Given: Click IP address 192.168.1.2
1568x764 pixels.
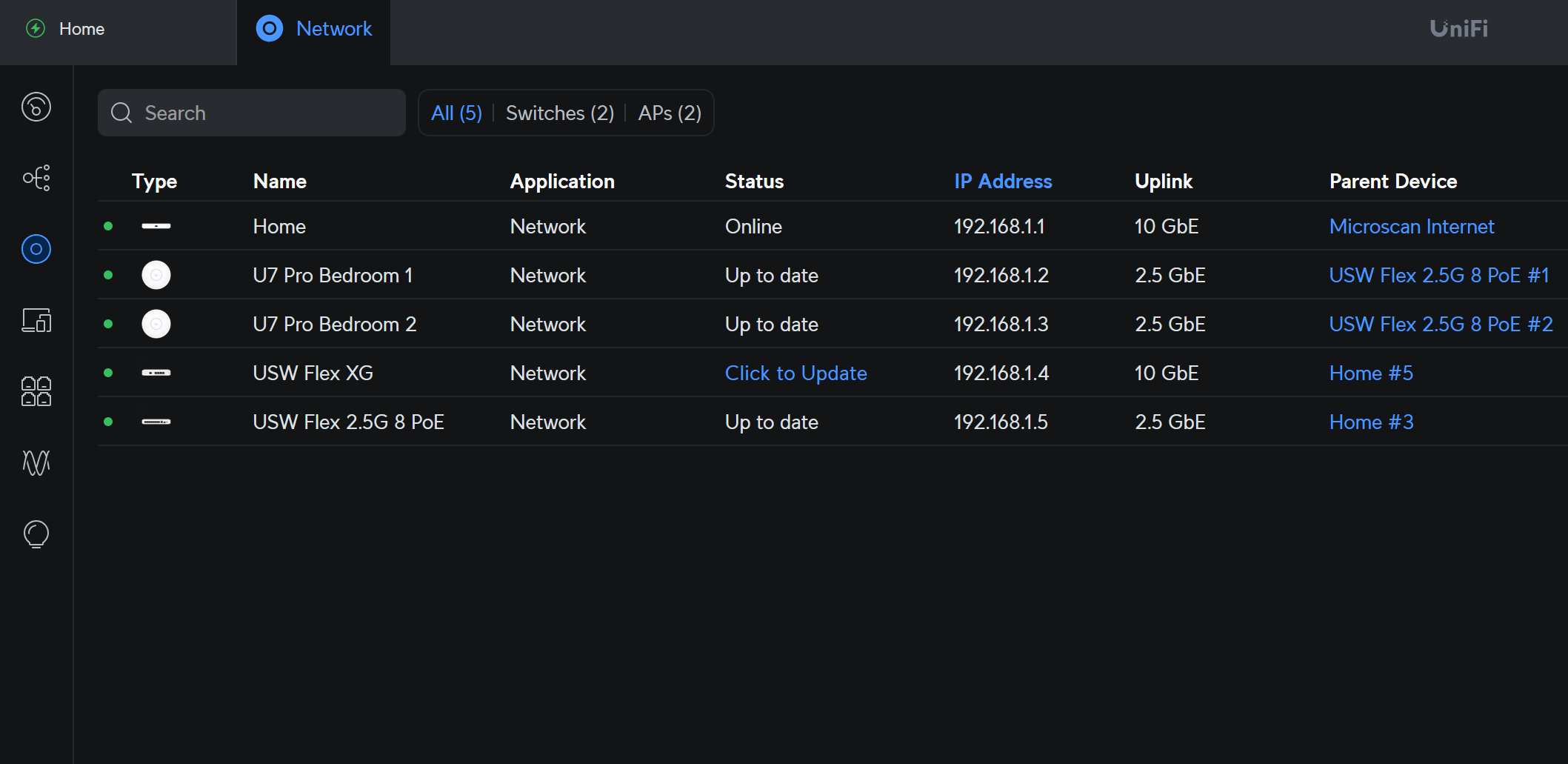Looking at the screenshot, I should [1001, 275].
